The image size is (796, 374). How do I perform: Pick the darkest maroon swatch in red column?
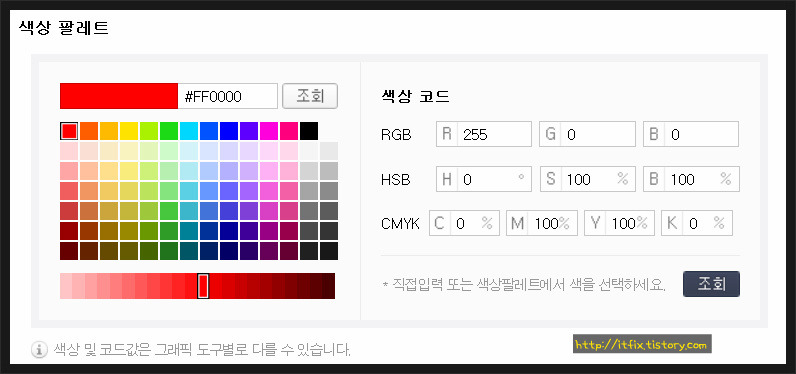(x=69, y=251)
